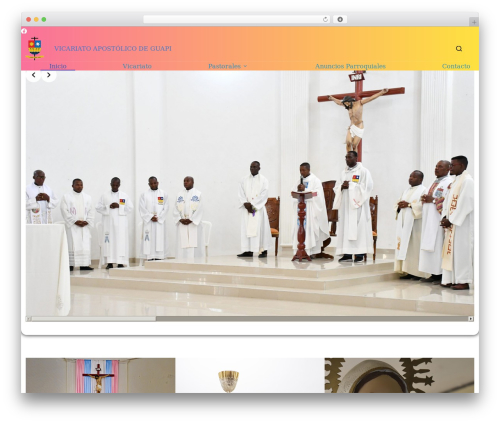This screenshot has width=500, height=423.
Task: Click the browser download indicator icon
Action: [340, 20]
